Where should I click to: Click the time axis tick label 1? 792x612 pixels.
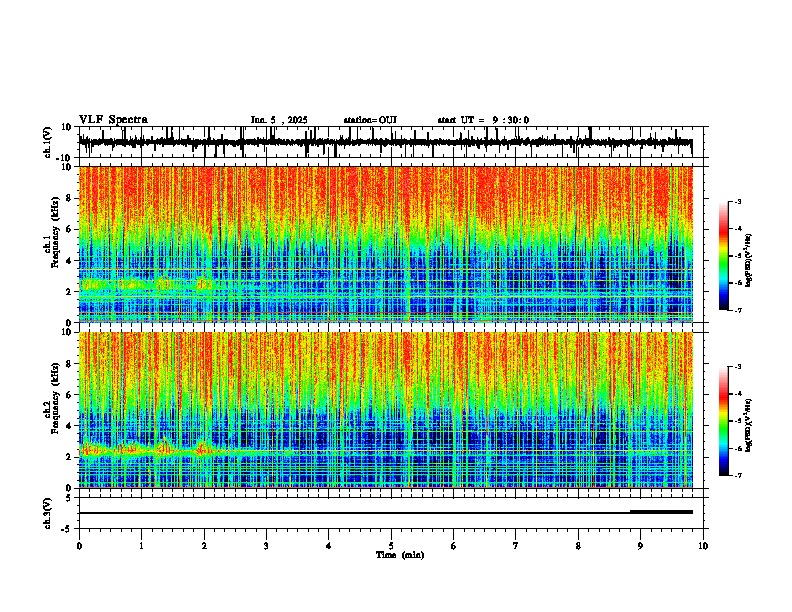coord(142,546)
